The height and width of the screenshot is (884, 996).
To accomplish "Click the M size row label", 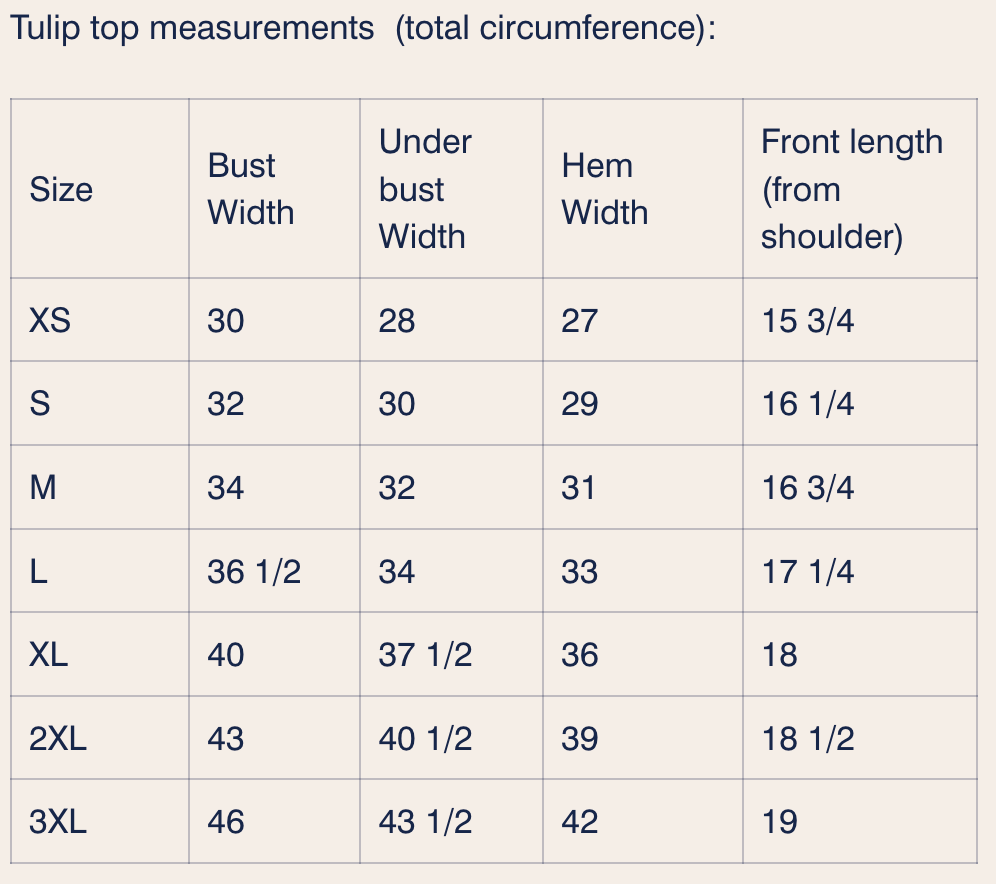I will click(x=43, y=488).
